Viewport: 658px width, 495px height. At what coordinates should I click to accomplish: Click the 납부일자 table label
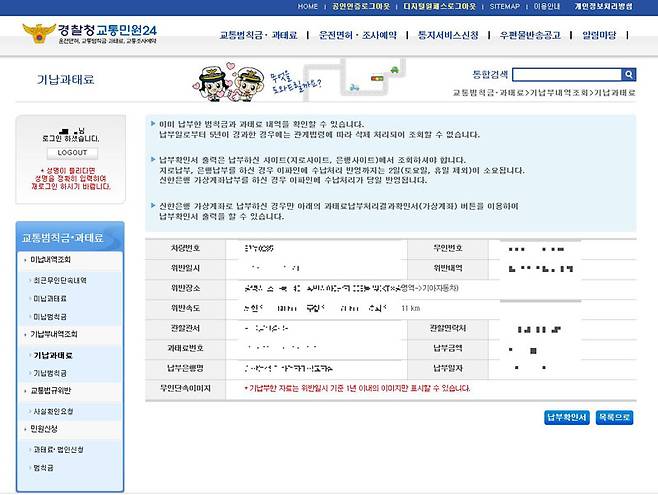coord(448,368)
